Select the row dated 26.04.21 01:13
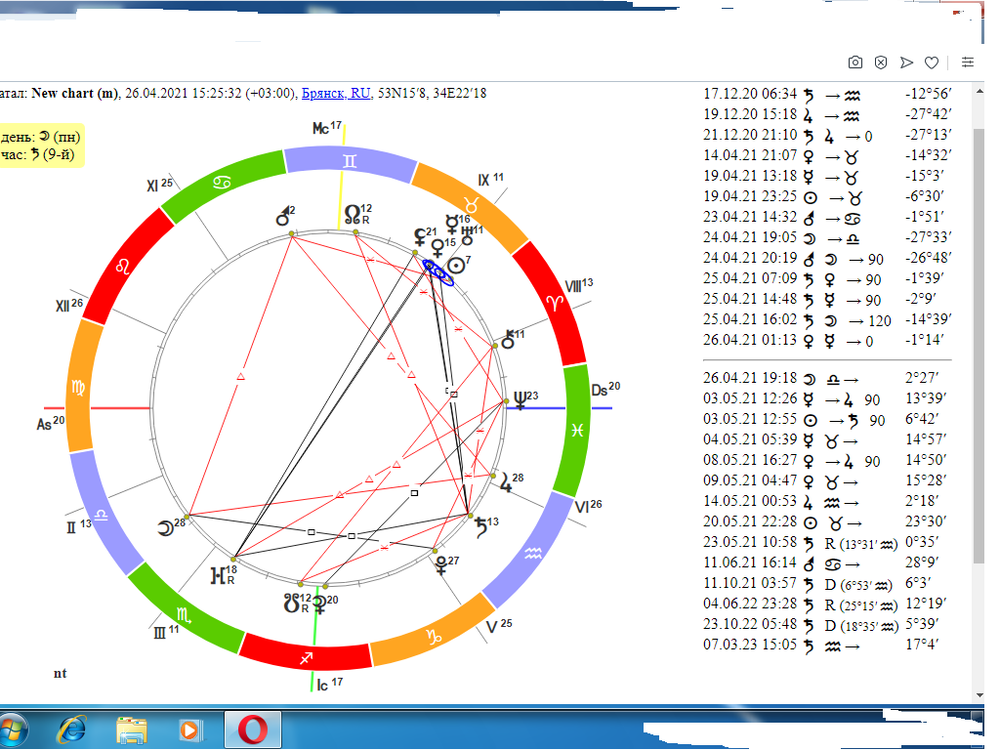1000x750 pixels. [x=827, y=341]
